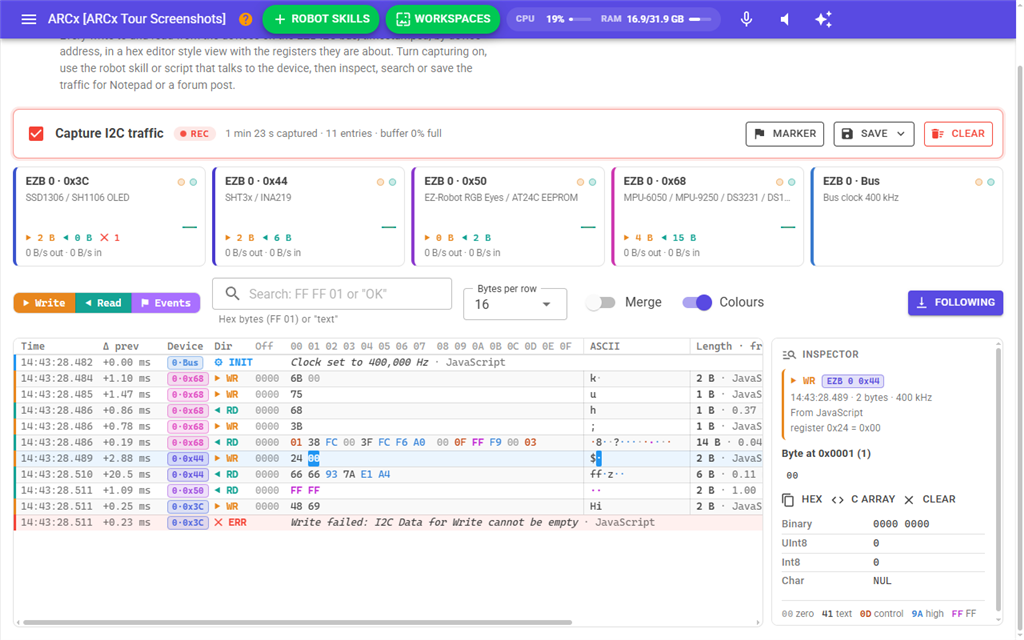This screenshot has width=1024, height=640.
Task: Copy byte as C ARRAY
Action: (863, 500)
